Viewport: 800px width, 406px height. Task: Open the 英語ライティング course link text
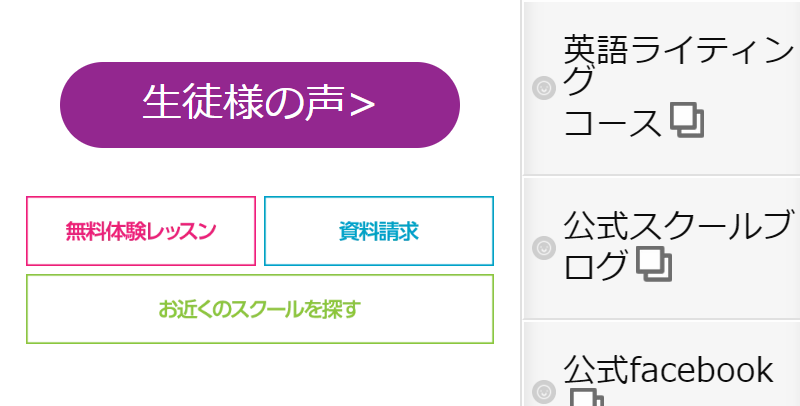(x=679, y=50)
